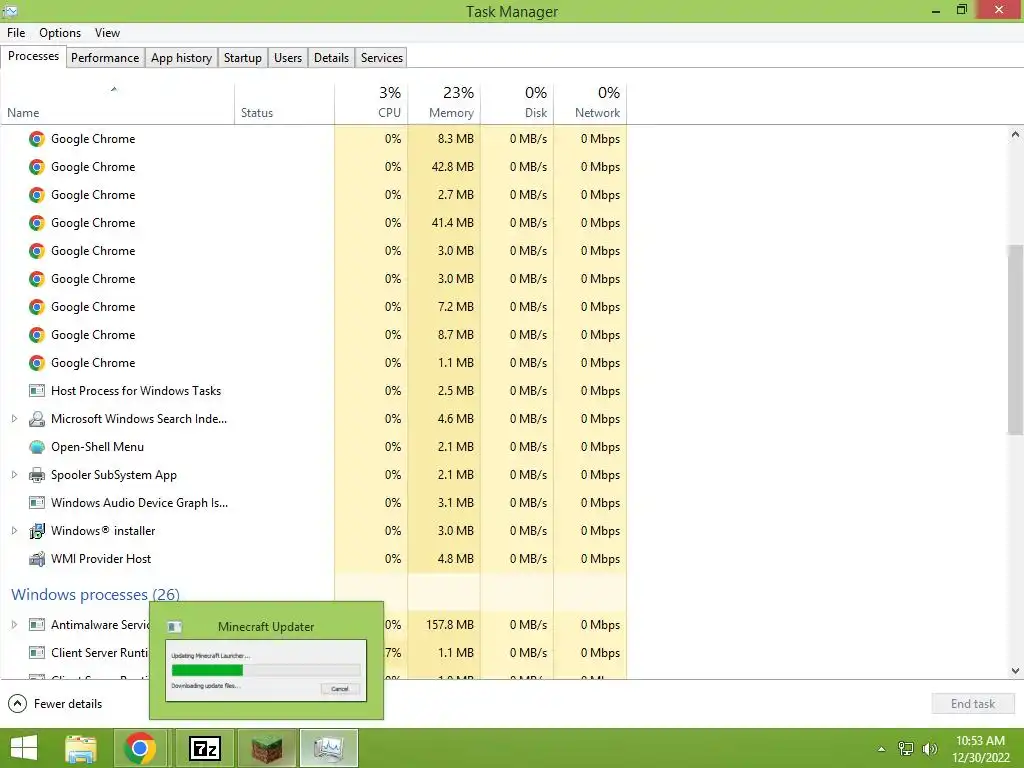Viewport: 1024px width, 768px height.
Task: Open the Windows Start button
Action: [24, 748]
